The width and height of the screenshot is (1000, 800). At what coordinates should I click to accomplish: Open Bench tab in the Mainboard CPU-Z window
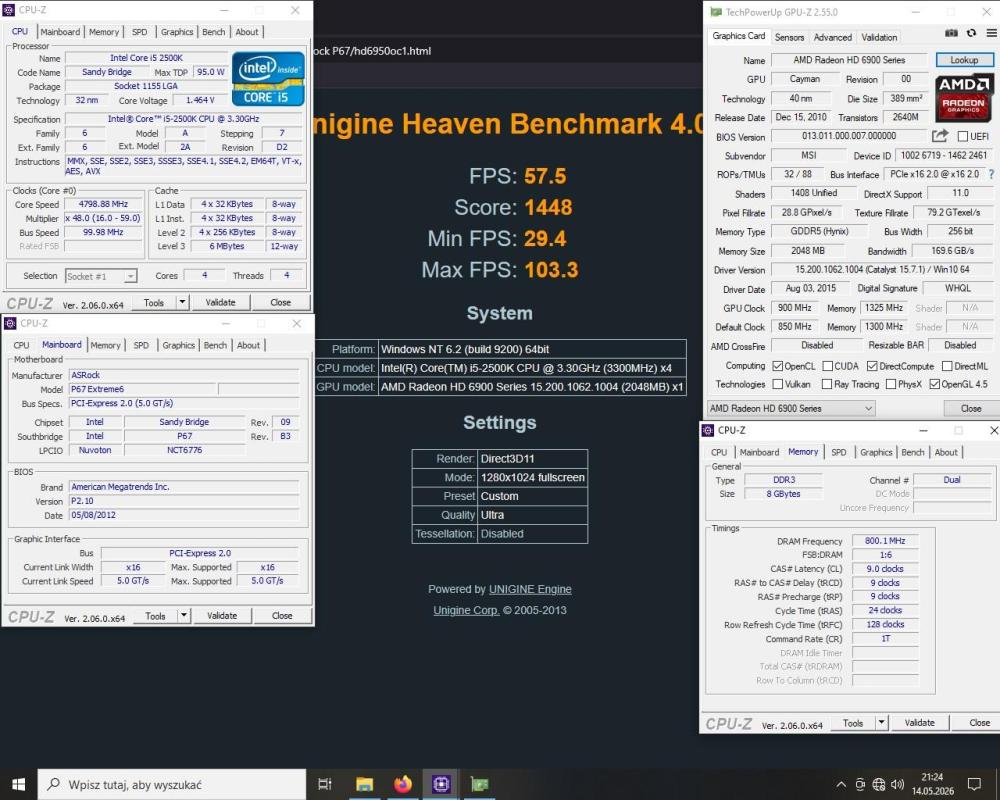(215, 345)
